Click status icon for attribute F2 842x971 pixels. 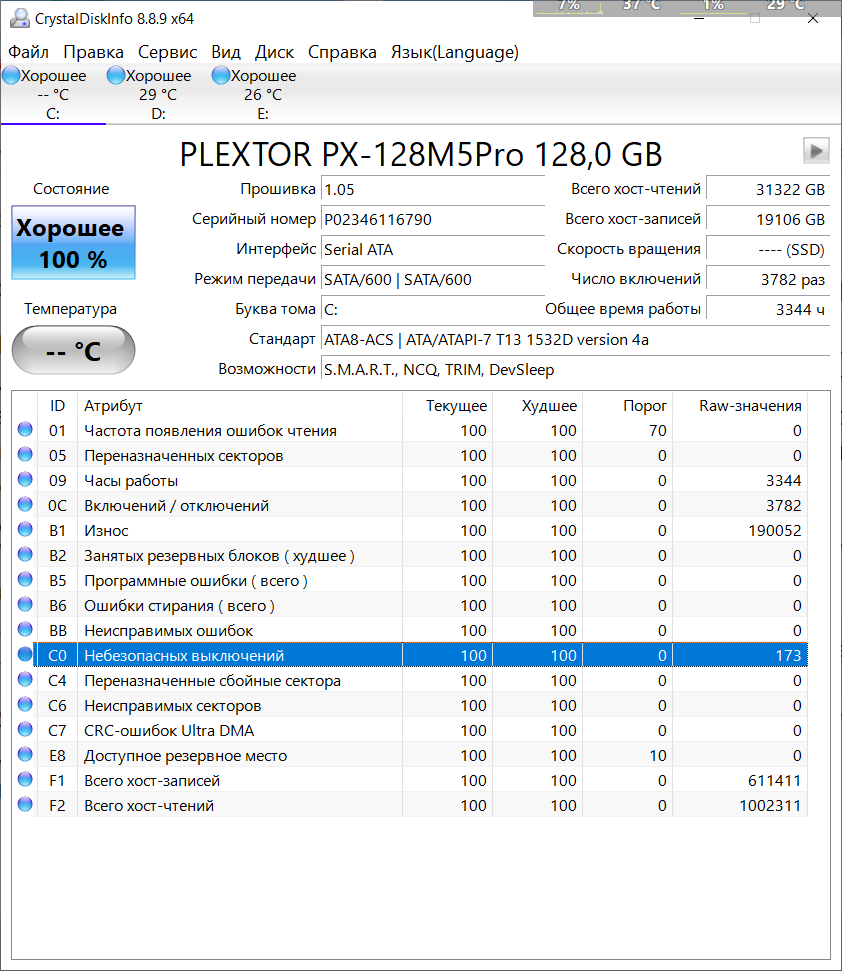pos(25,804)
